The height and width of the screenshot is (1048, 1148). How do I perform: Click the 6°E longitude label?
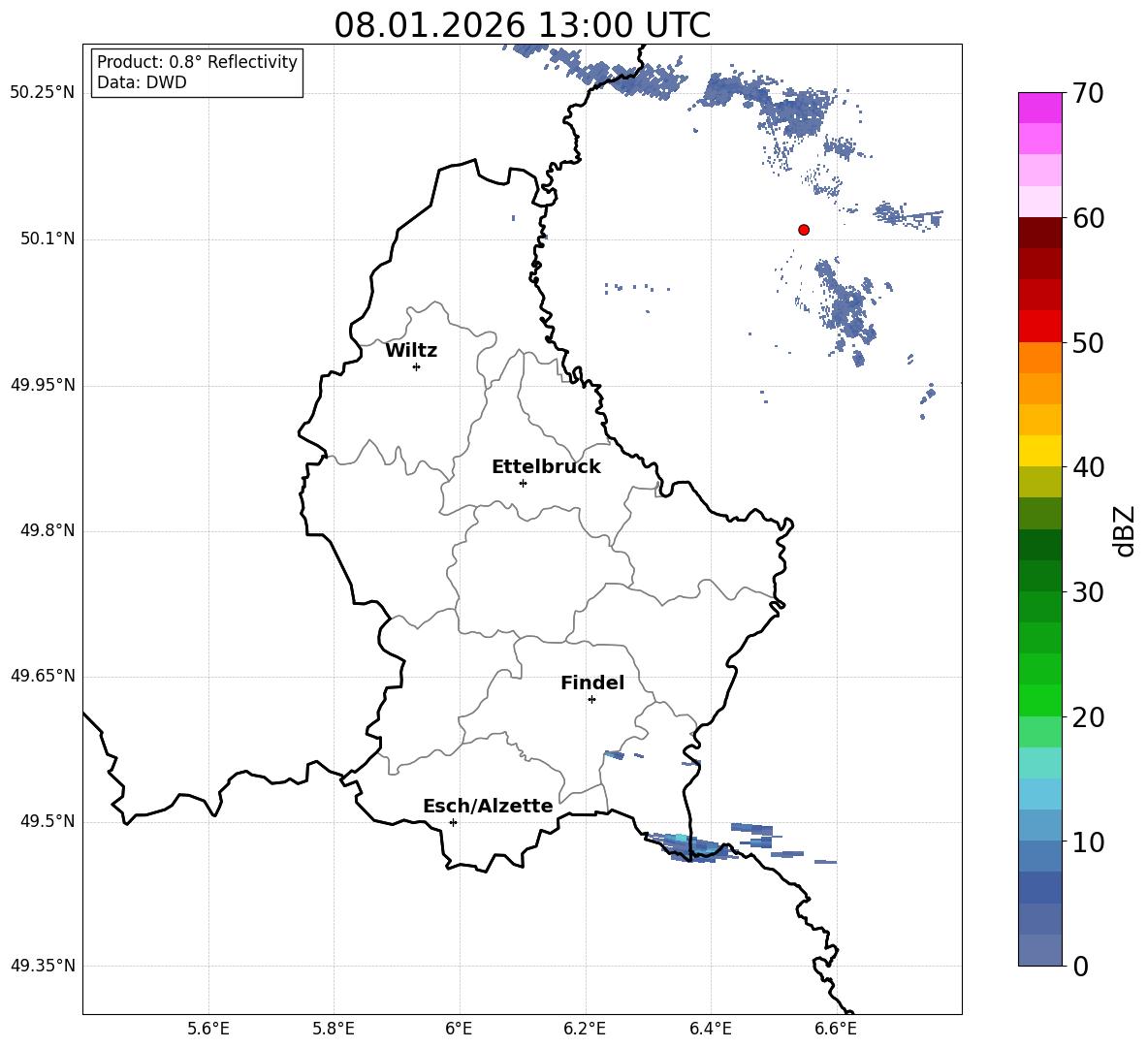click(459, 1029)
